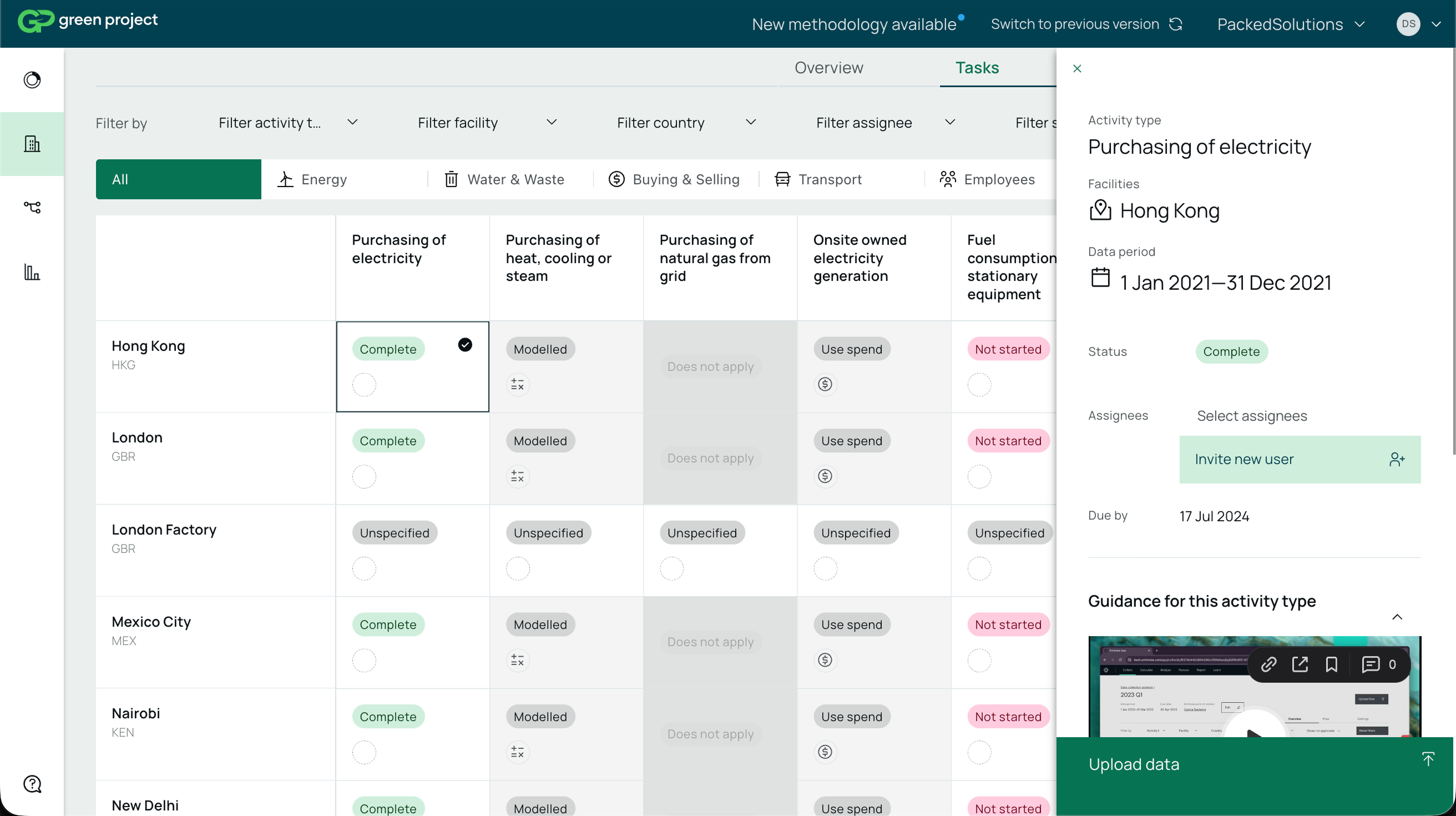
Task: Collapse the Guidance for this activity type section
Action: [1397, 616]
